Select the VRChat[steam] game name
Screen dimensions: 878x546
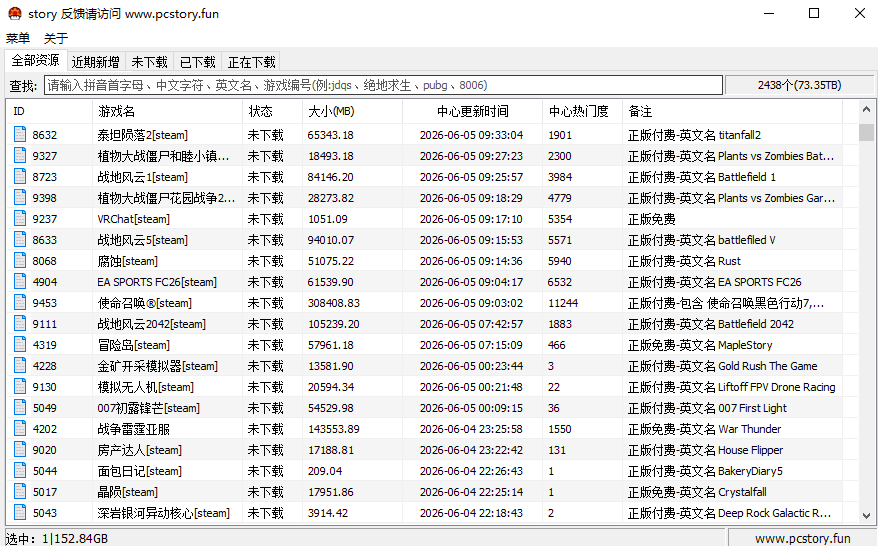coord(133,219)
